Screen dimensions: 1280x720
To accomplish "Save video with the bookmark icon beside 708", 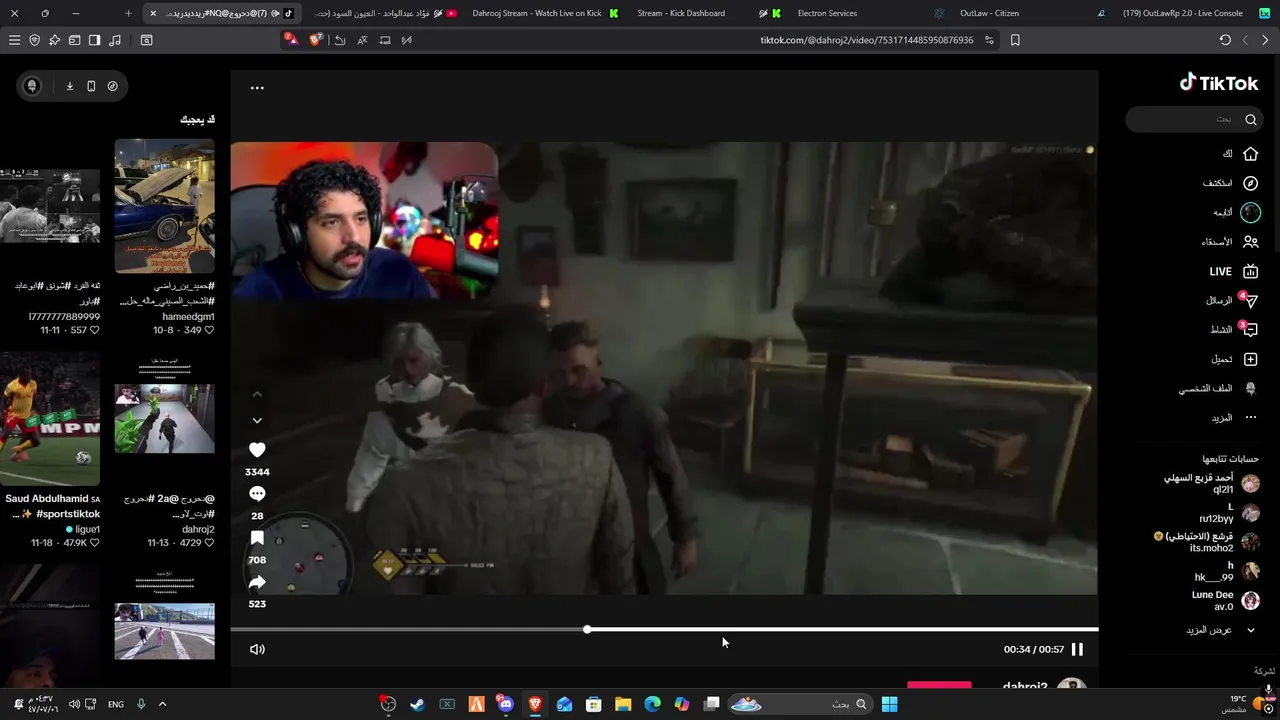I will click(x=257, y=538).
